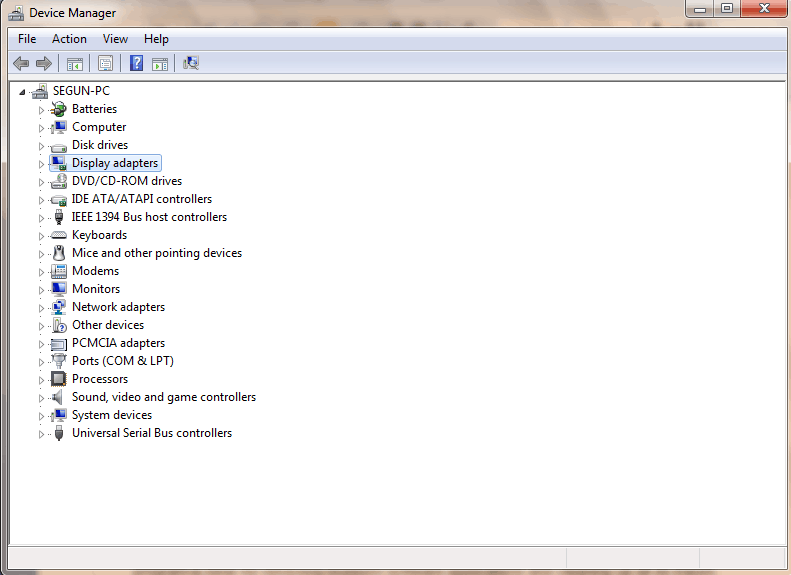Expand the Other devices arrow
This screenshot has height=575, width=791.
[41, 326]
